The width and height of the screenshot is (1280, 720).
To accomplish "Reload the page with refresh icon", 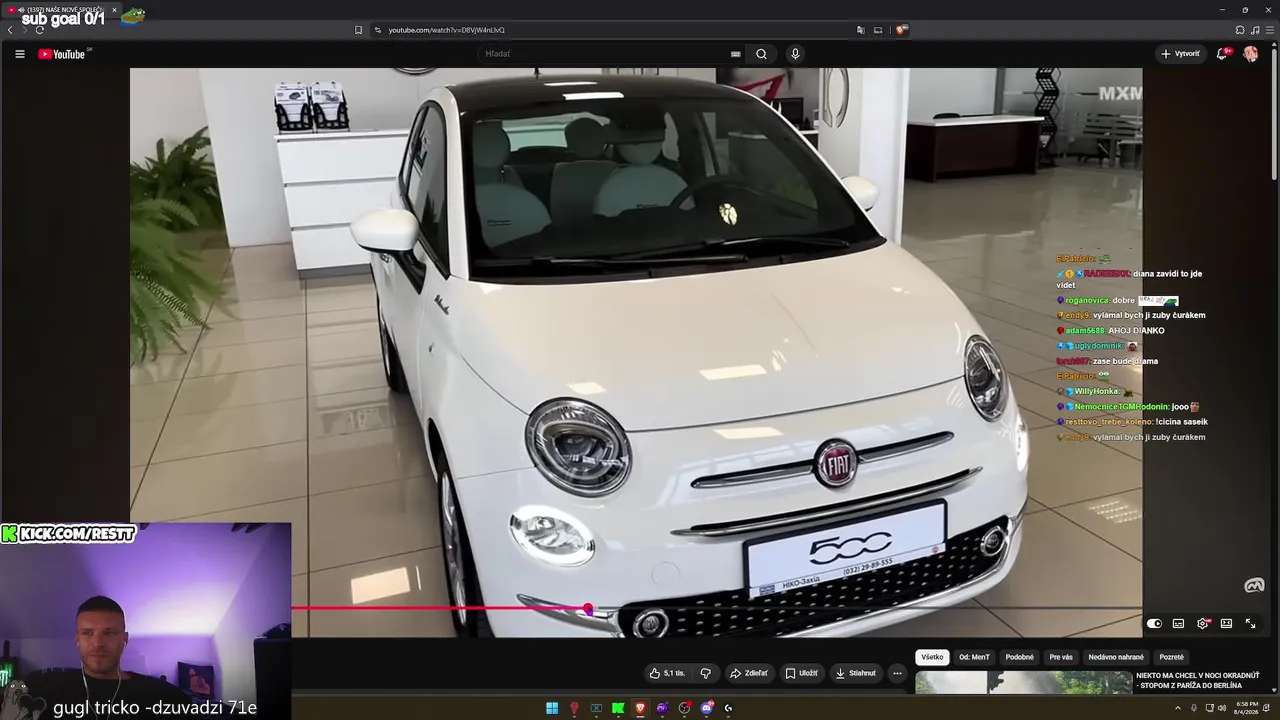I will pos(39,30).
